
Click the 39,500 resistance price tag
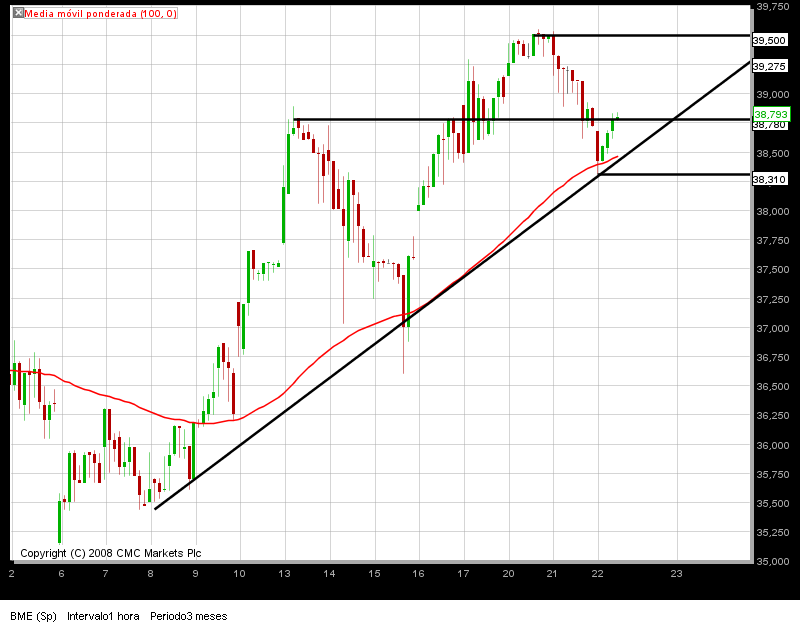[769, 40]
